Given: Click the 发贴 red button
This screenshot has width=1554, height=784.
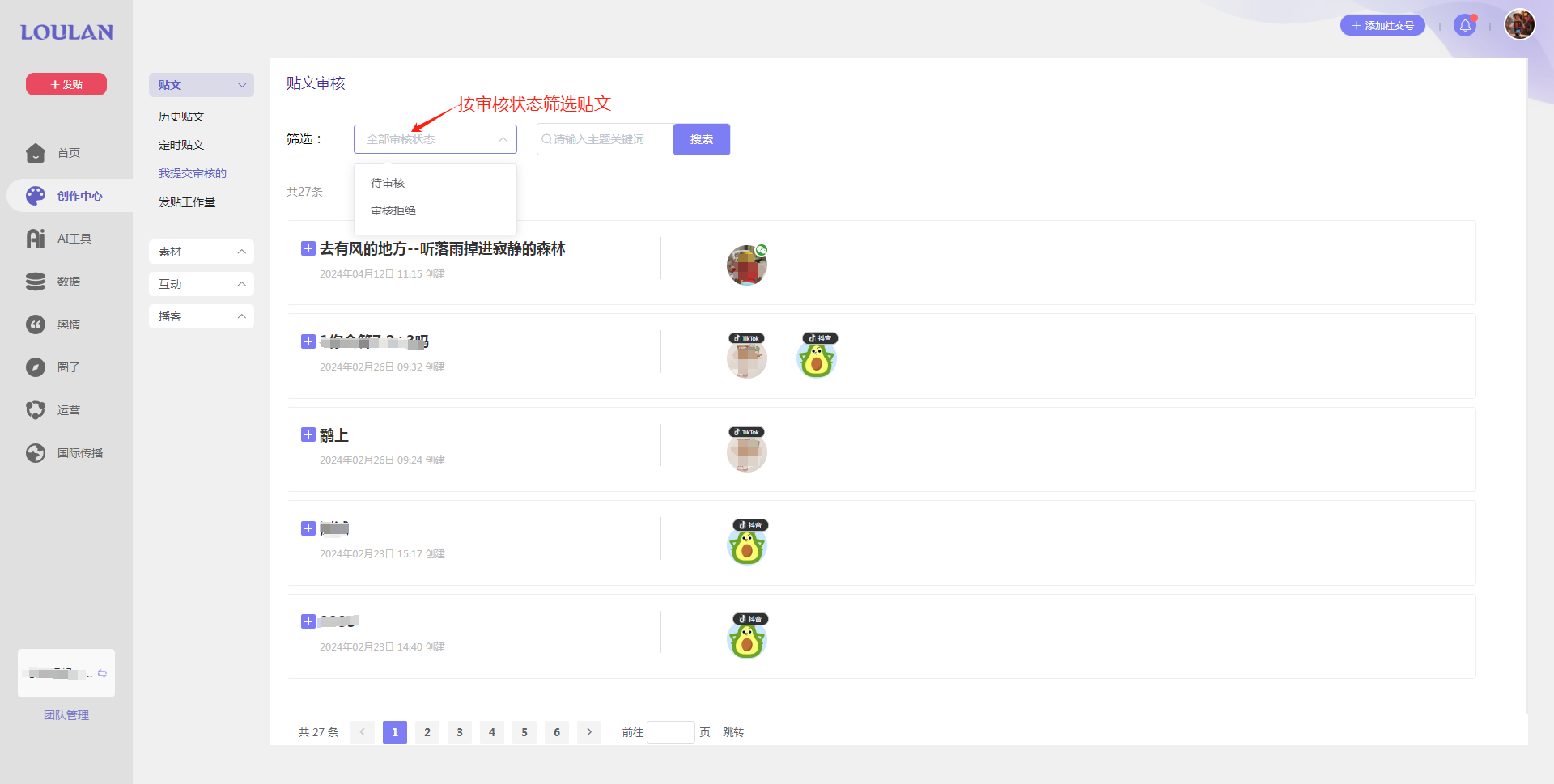Looking at the screenshot, I should (66, 84).
